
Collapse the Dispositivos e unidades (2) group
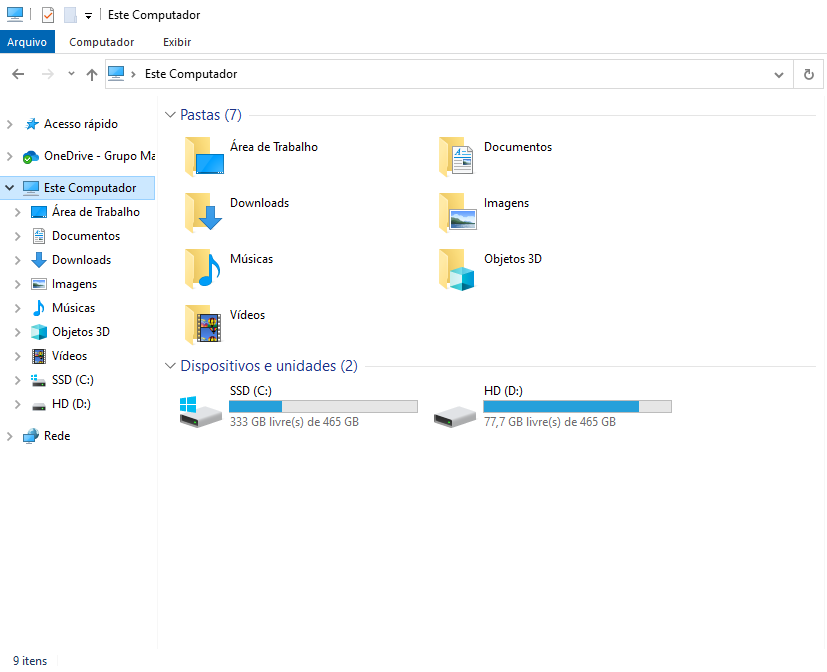(170, 366)
